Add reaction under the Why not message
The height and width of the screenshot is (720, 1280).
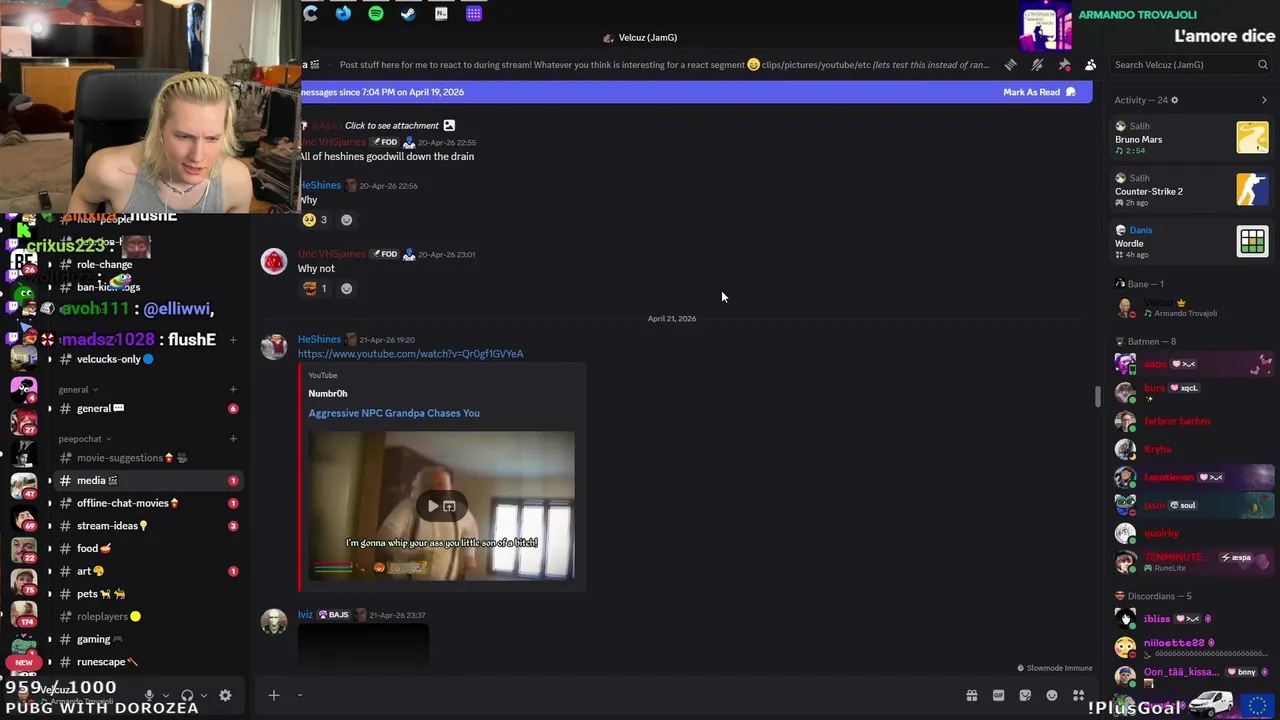[x=346, y=289]
